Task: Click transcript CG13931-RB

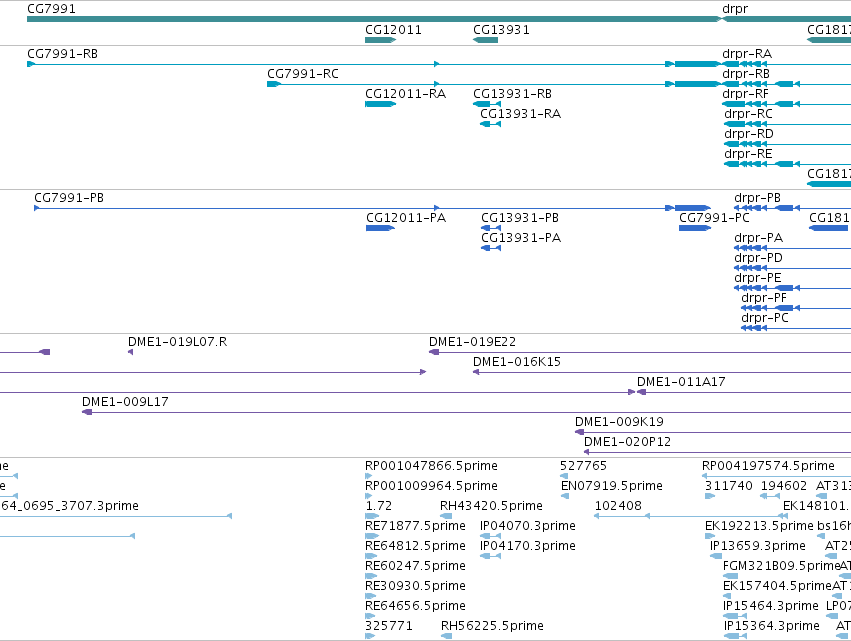Action: [x=512, y=94]
